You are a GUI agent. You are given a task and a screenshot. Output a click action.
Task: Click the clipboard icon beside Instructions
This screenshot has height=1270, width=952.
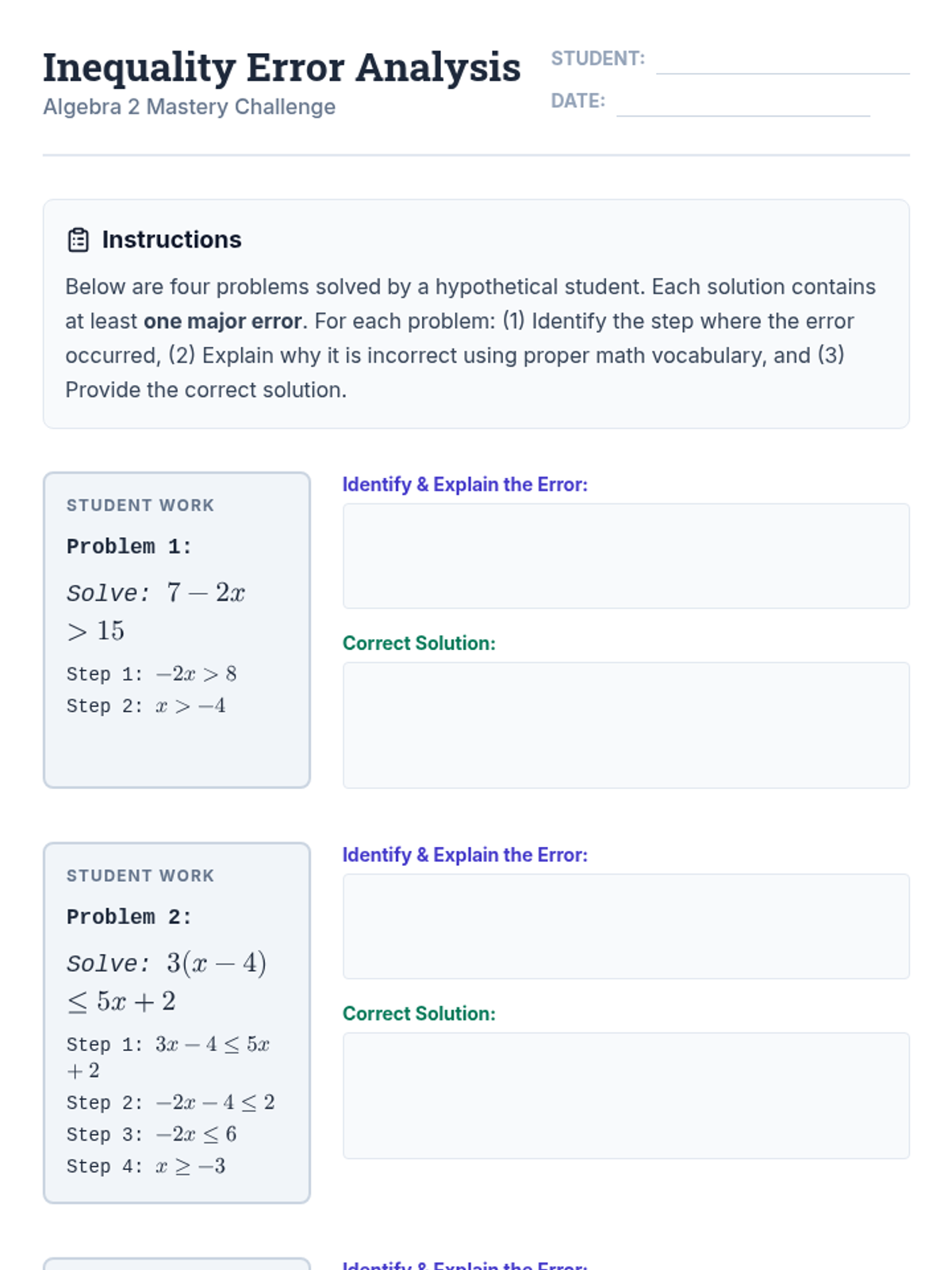[x=79, y=240]
